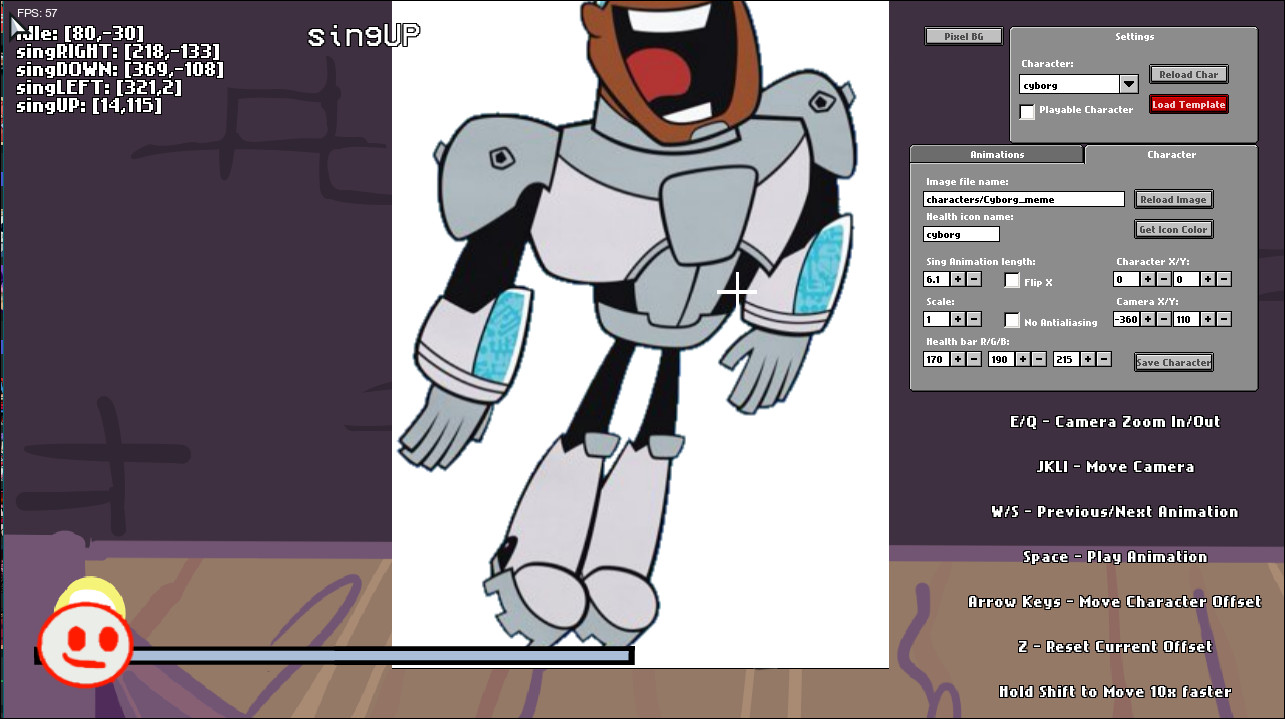
Task: Increase Camera Y value of 110
Action: 1208,319
